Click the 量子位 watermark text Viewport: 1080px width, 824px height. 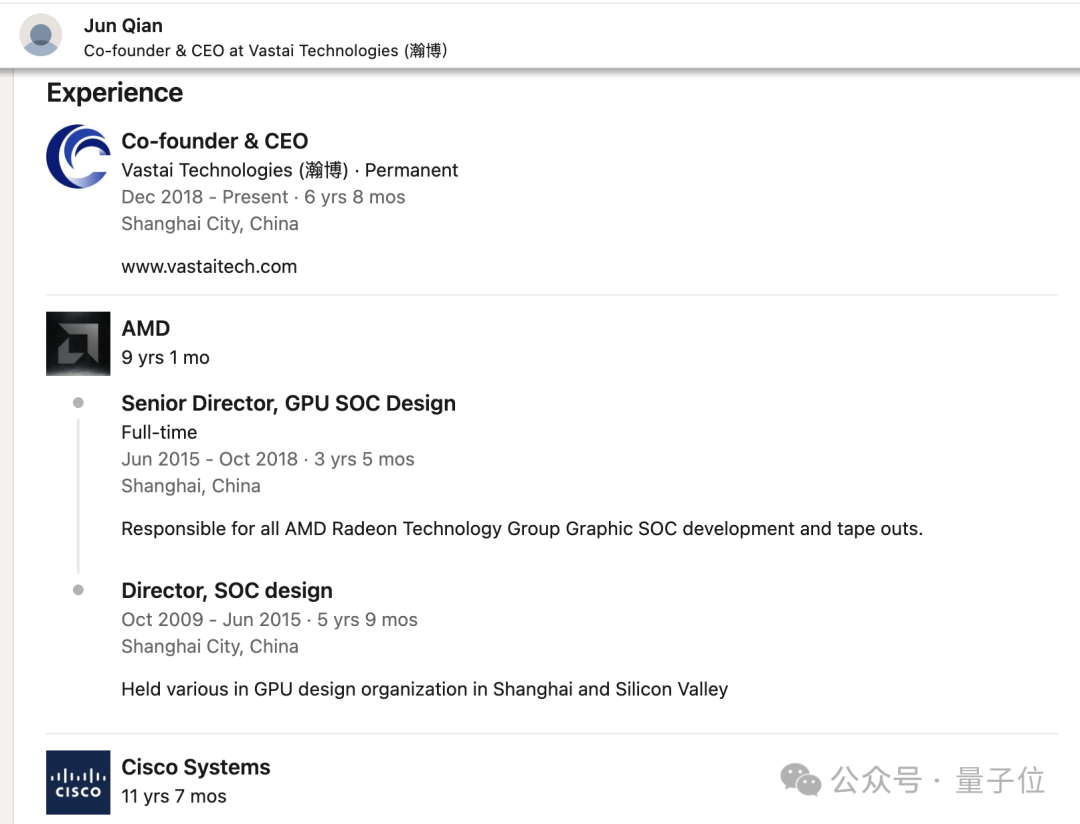pyautogui.click(x=1000, y=781)
